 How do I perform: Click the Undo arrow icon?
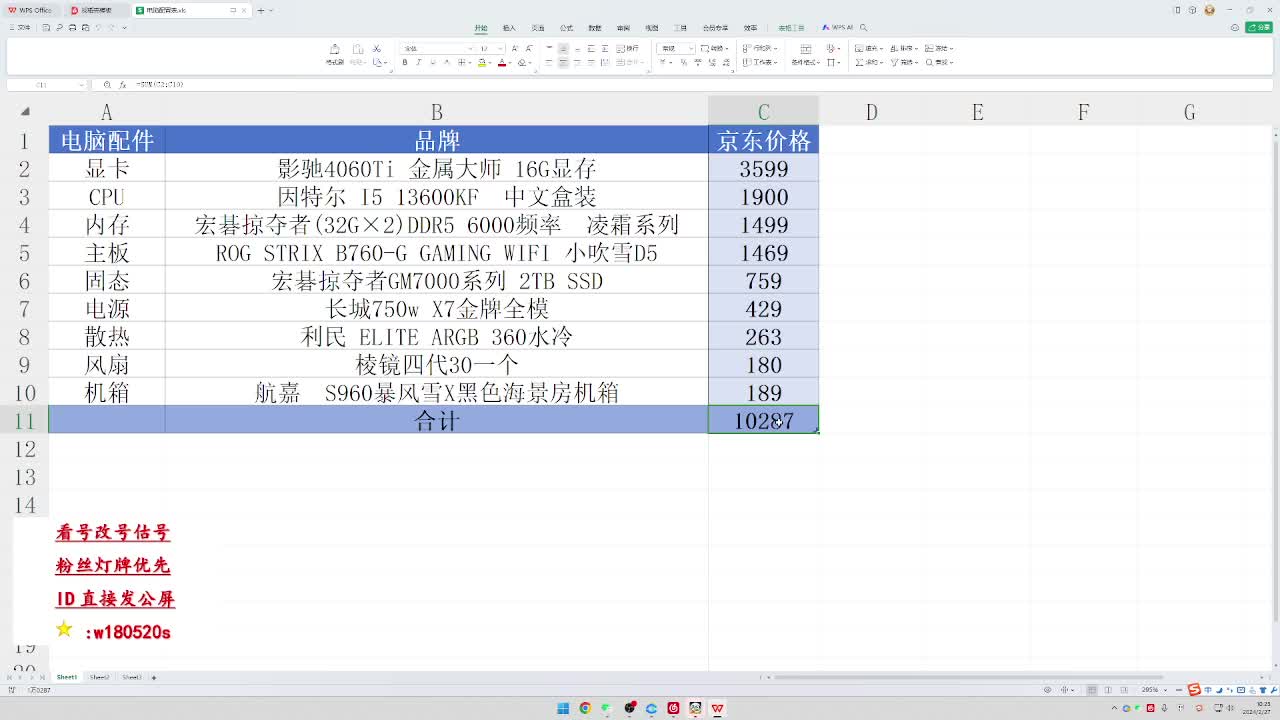tap(98, 28)
